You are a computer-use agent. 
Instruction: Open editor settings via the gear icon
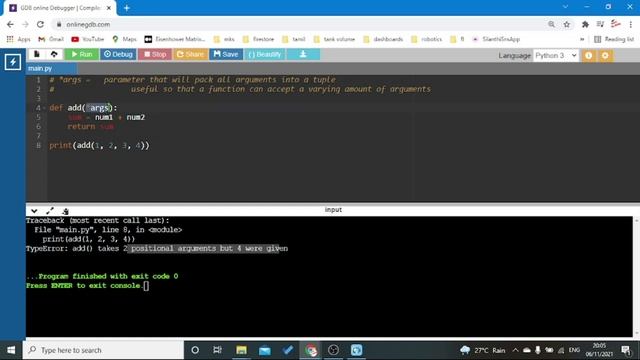tap(605, 56)
